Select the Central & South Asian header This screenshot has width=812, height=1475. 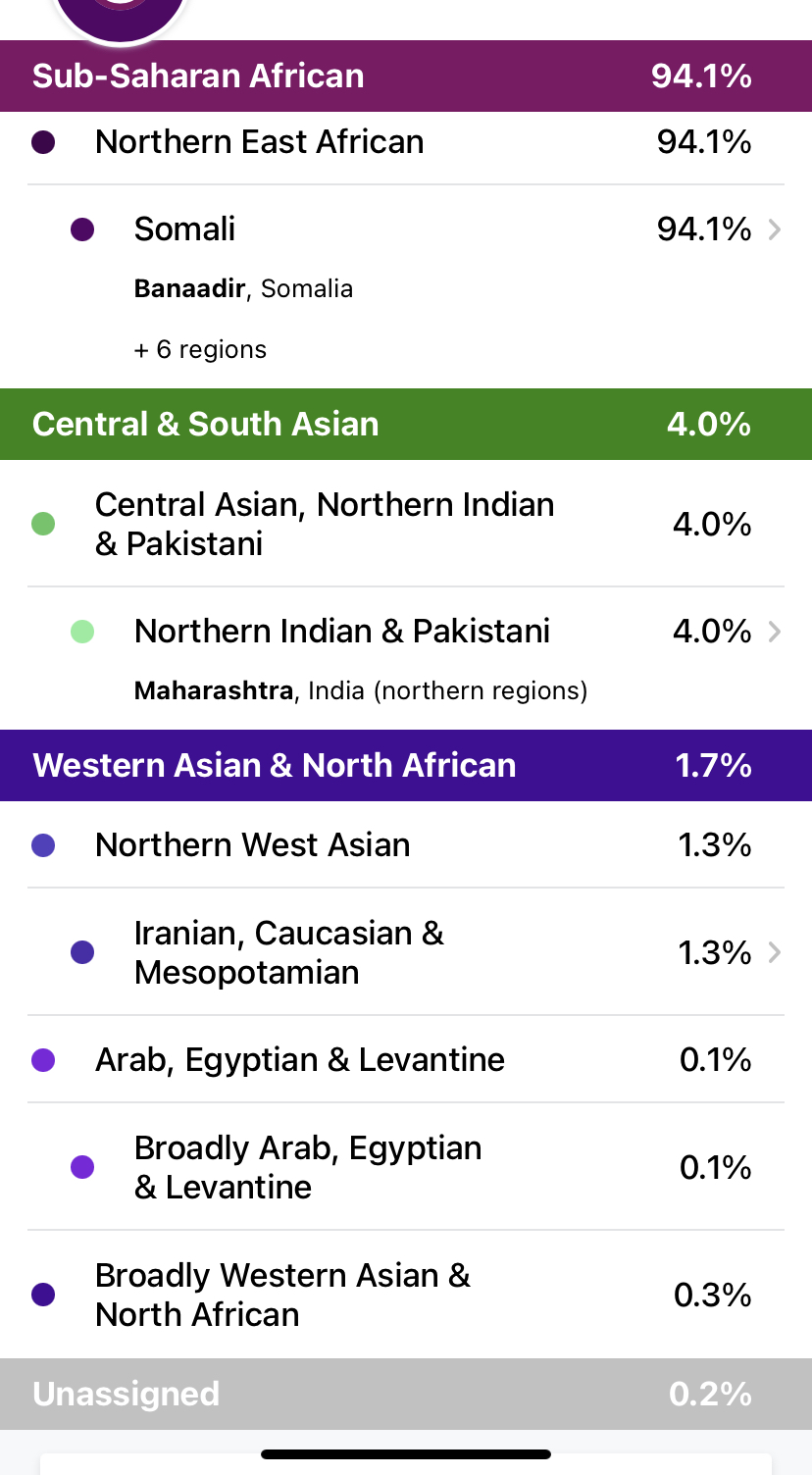[406, 424]
